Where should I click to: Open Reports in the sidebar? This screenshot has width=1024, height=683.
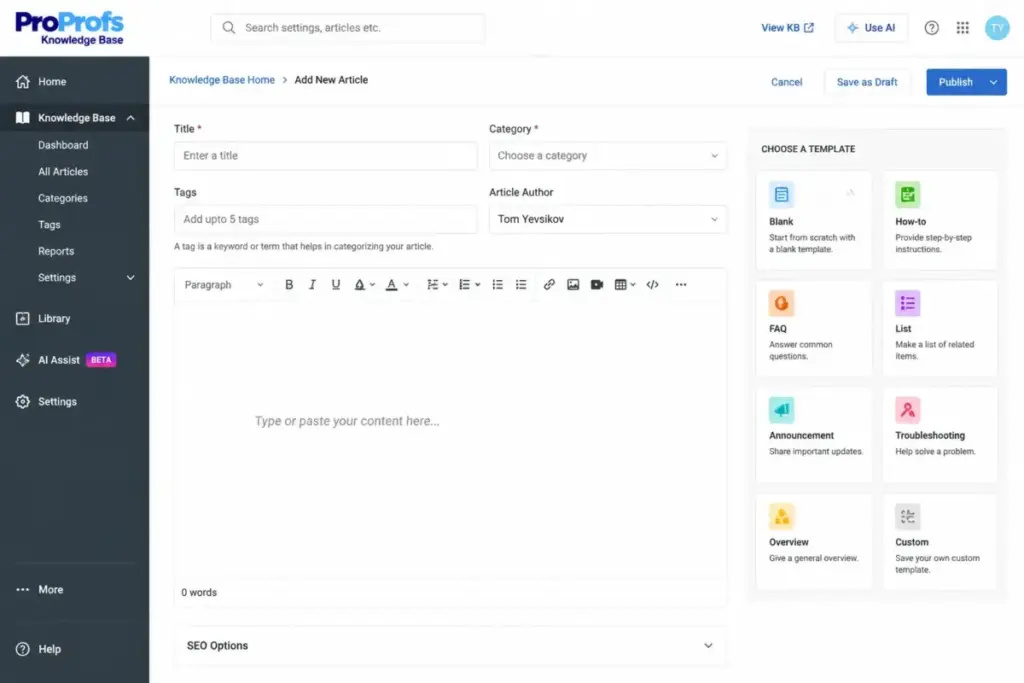[56, 251]
